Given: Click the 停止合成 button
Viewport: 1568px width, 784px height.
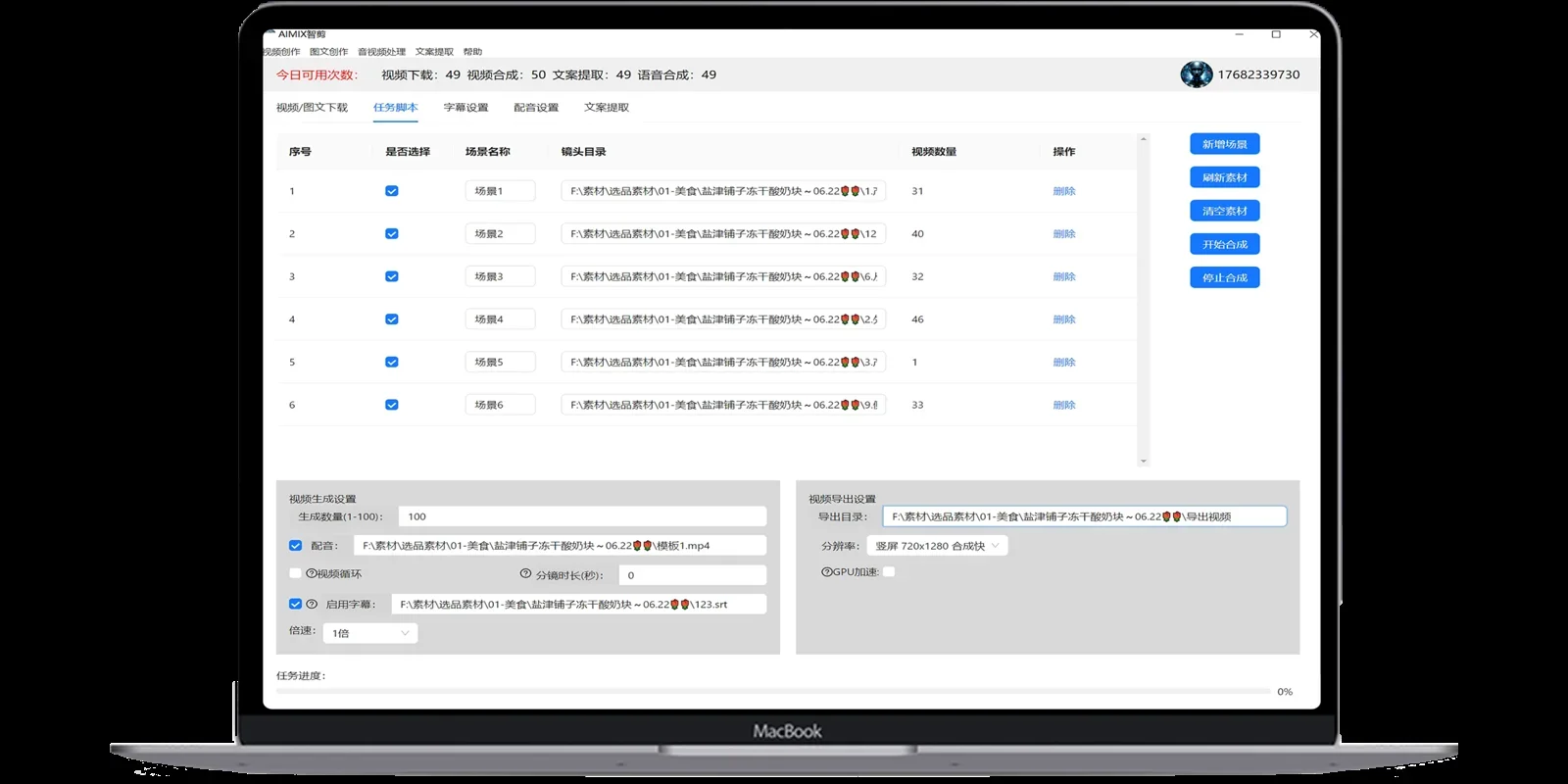Looking at the screenshot, I should [1225, 277].
